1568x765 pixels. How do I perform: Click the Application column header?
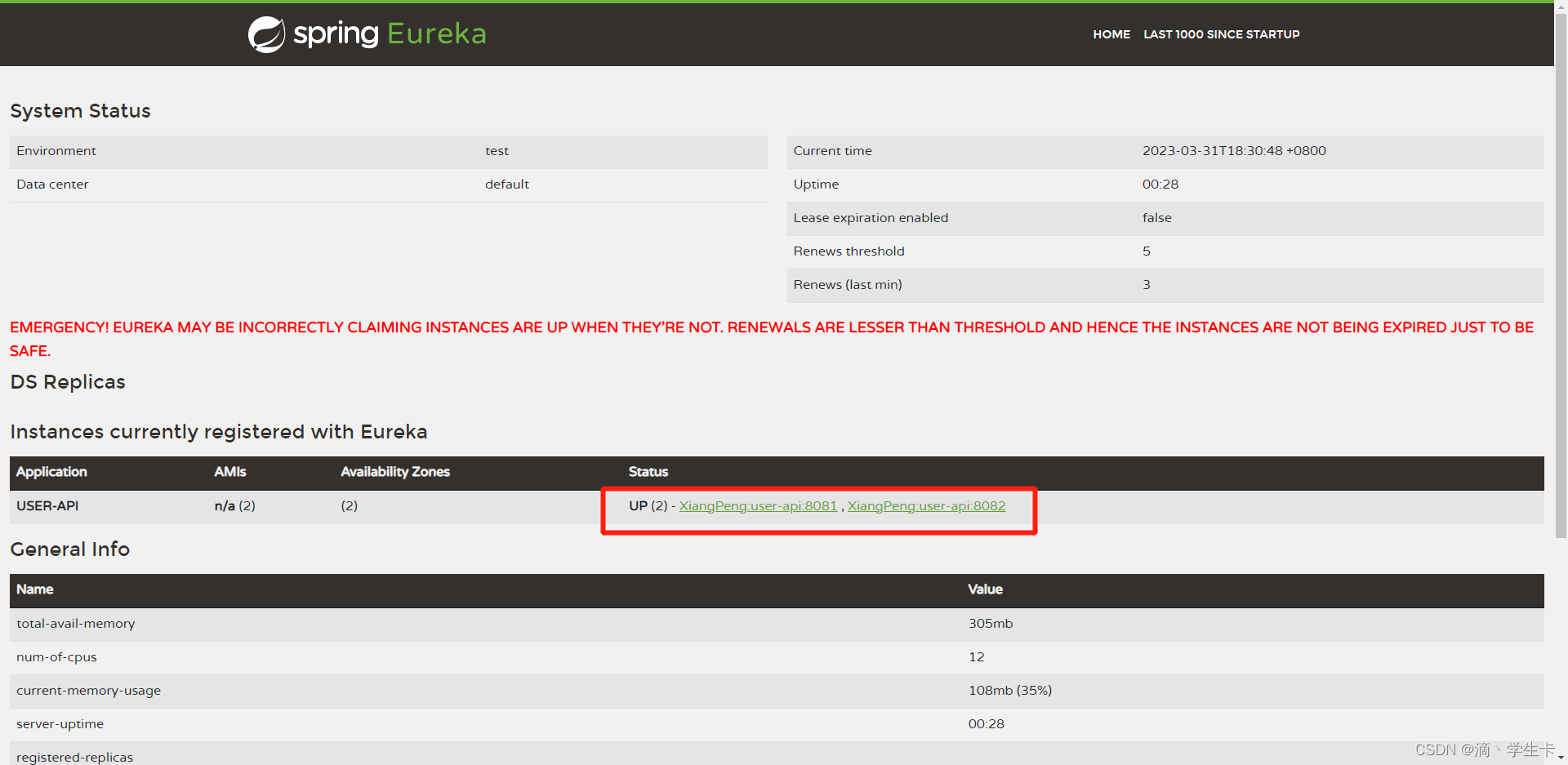[x=51, y=472]
